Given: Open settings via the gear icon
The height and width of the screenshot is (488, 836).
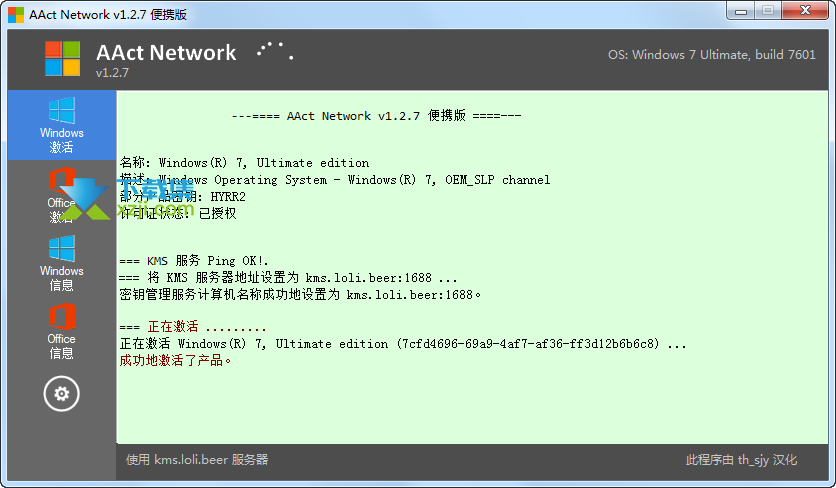Looking at the screenshot, I should [x=62, y=394].
